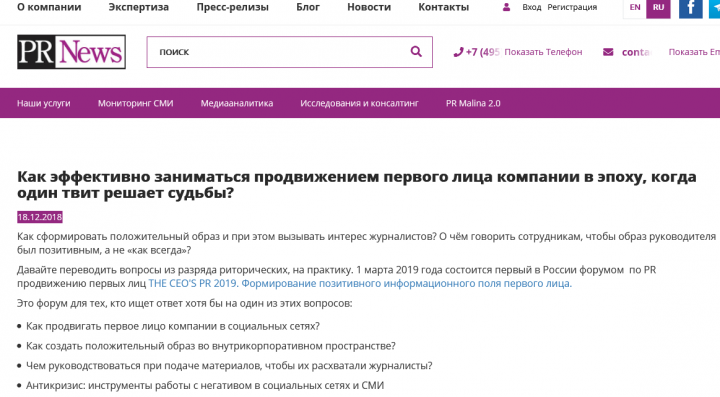The height and width of the screenshot is (397, 720).
Task: Click the article headline text
Action: click(357, 185)
